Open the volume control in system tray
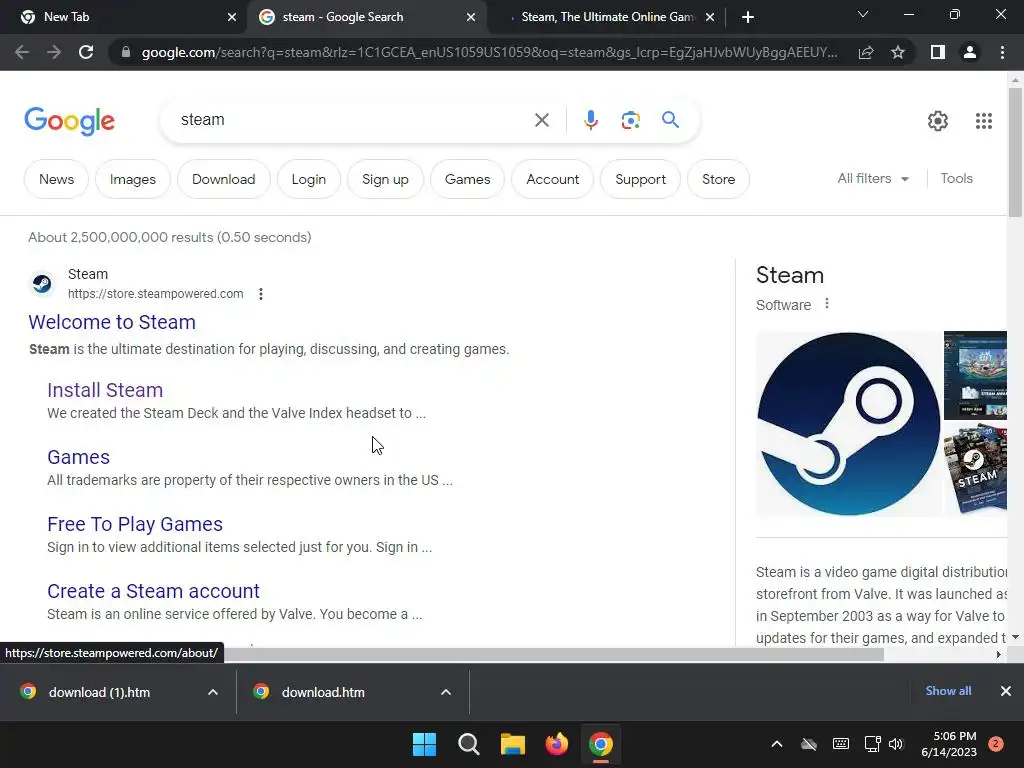 point(896,744)
